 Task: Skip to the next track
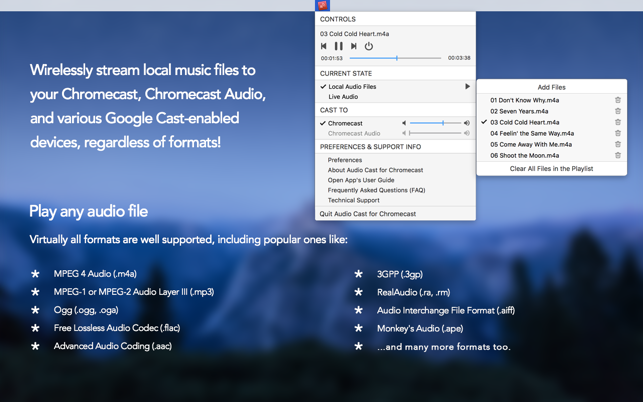pyautogui.click(x=353, y=46)
